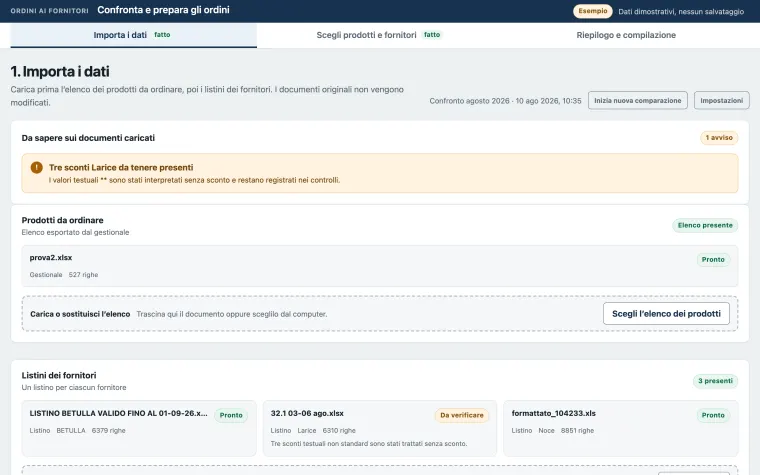
Task: Click the Elenco presente status badge
Action: click(x=705, y=225)
